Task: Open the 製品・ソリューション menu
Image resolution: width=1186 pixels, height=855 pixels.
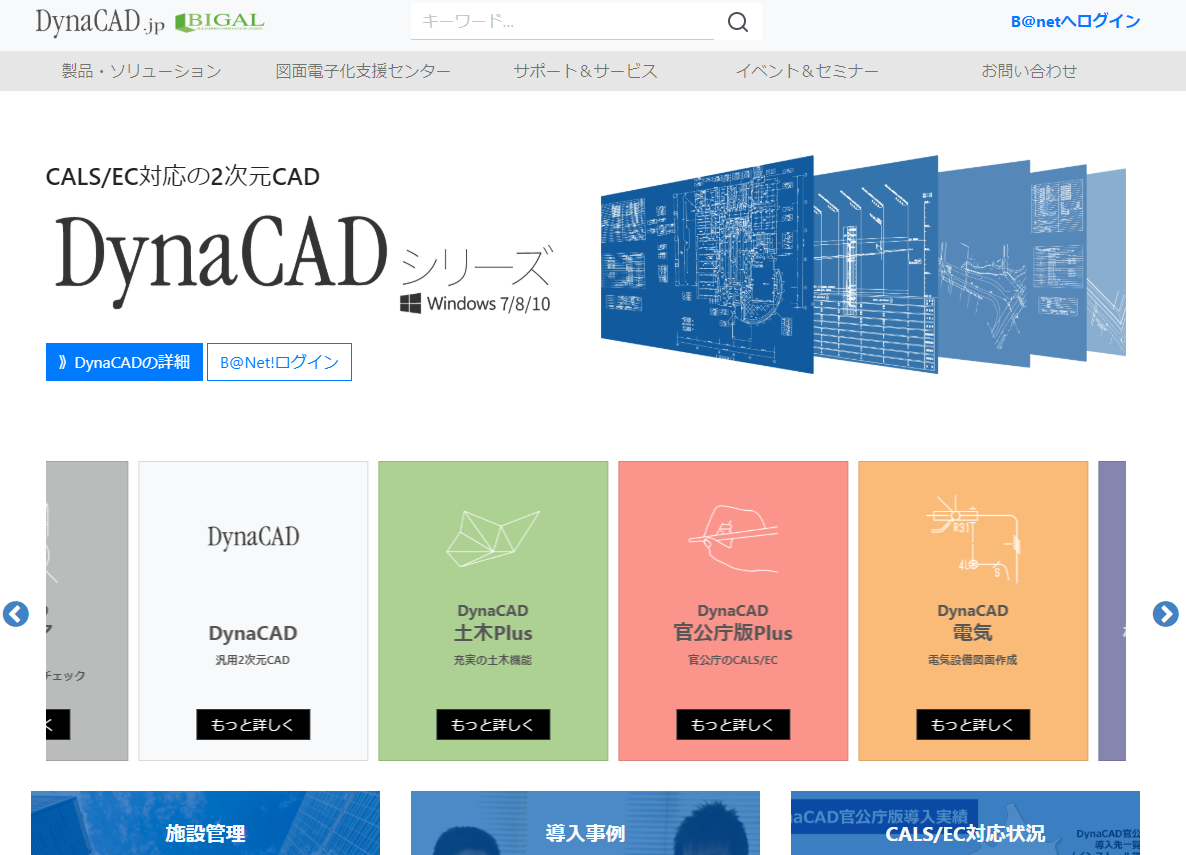Action: coord(143,70)
